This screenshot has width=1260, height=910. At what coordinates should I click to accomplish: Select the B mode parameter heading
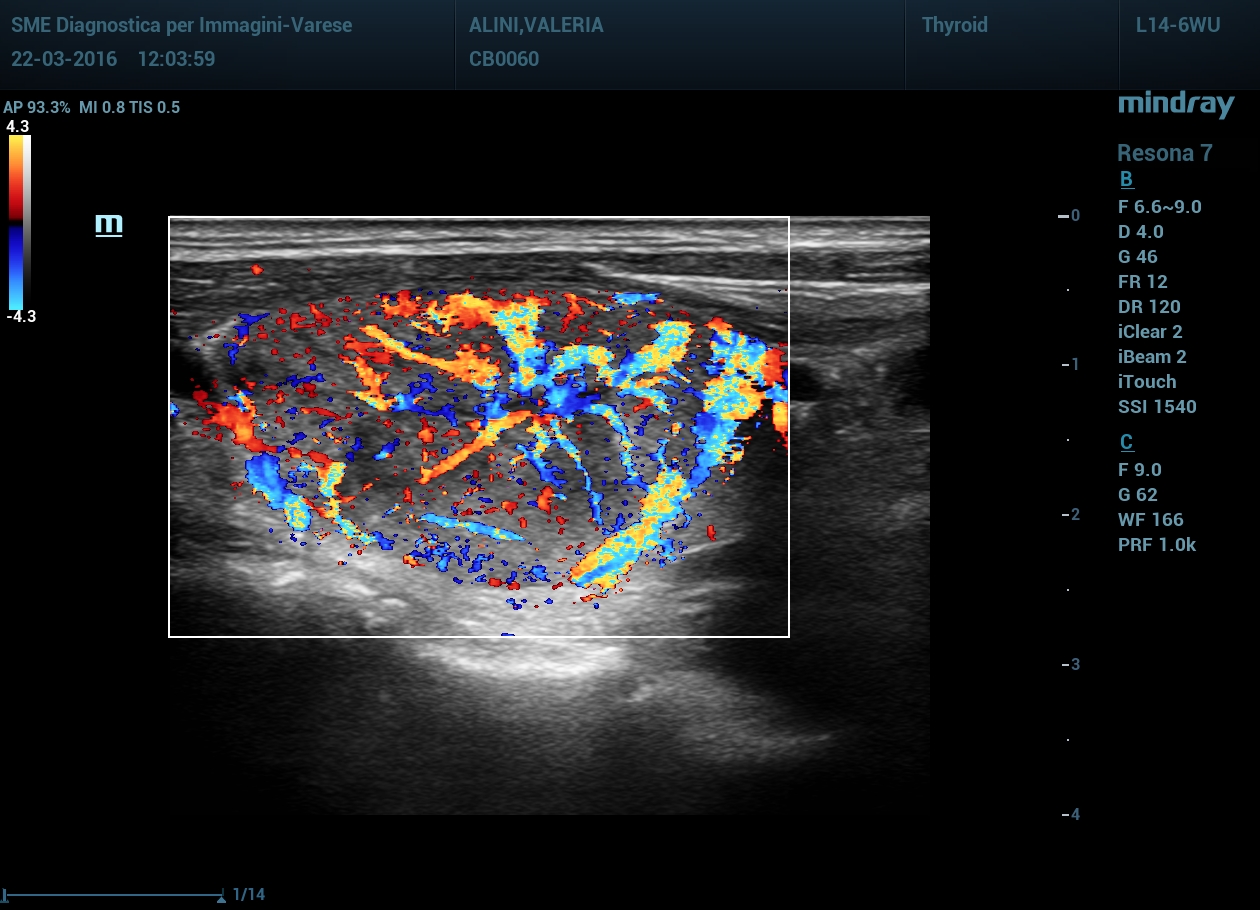click(1126, 180)
